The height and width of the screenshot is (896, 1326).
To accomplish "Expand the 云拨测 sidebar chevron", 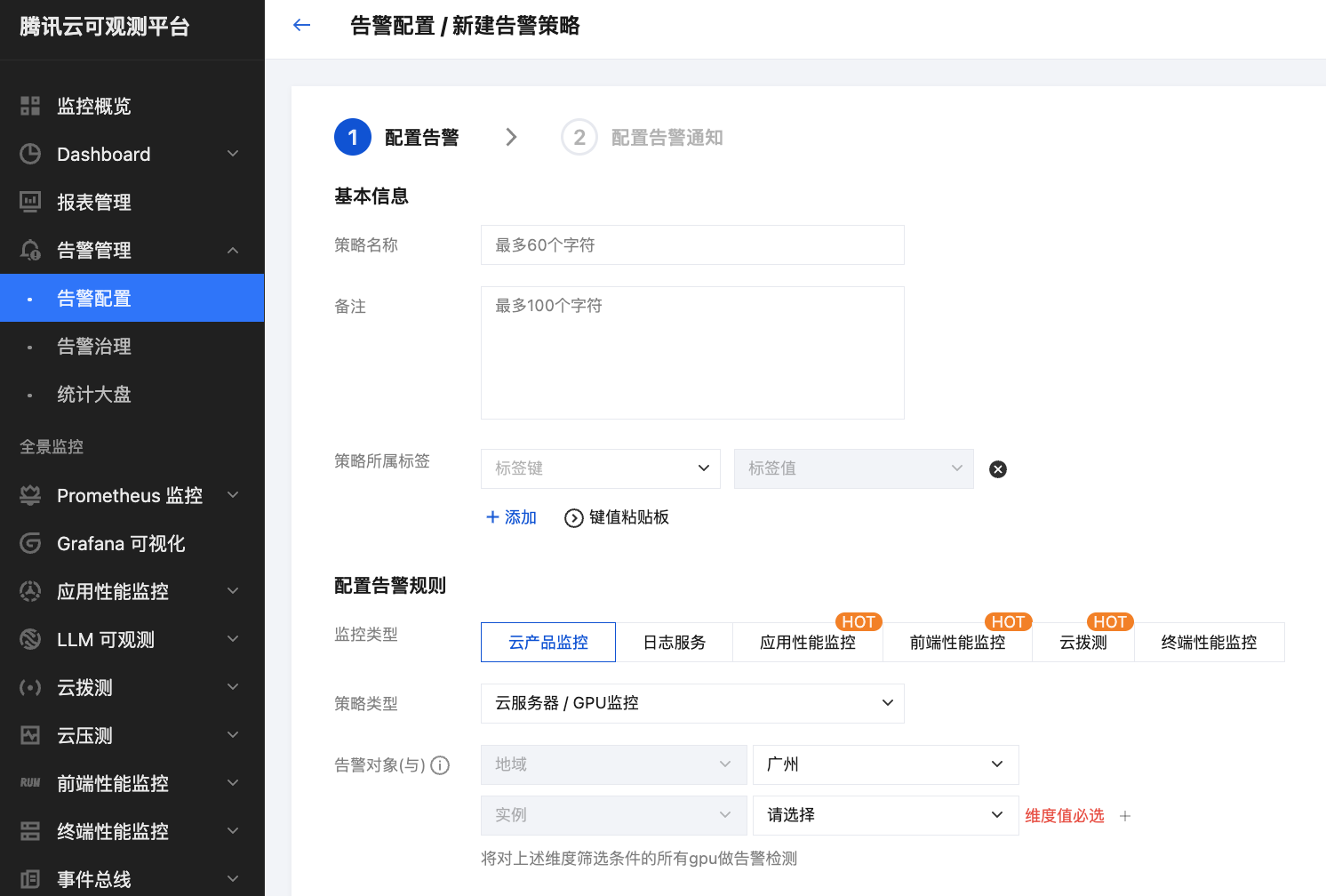I will click(x=233, y=688).
